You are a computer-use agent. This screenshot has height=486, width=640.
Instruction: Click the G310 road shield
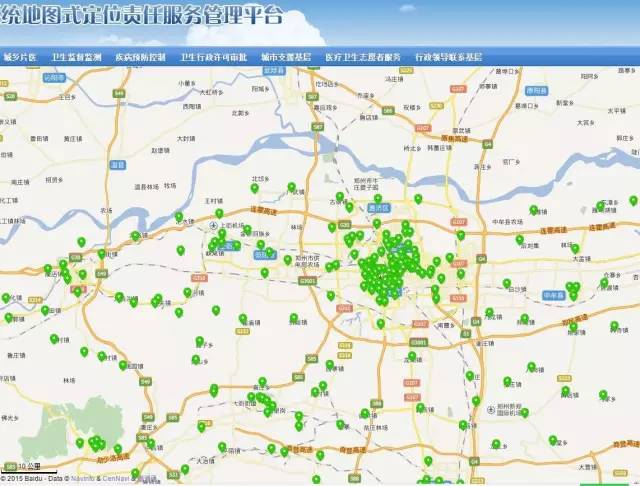tap(199, 278)
